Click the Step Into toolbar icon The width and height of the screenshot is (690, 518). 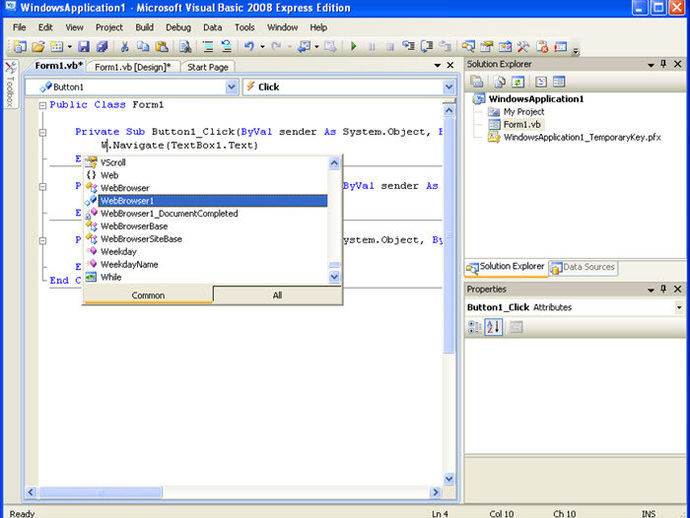click(x=408, y=46)
